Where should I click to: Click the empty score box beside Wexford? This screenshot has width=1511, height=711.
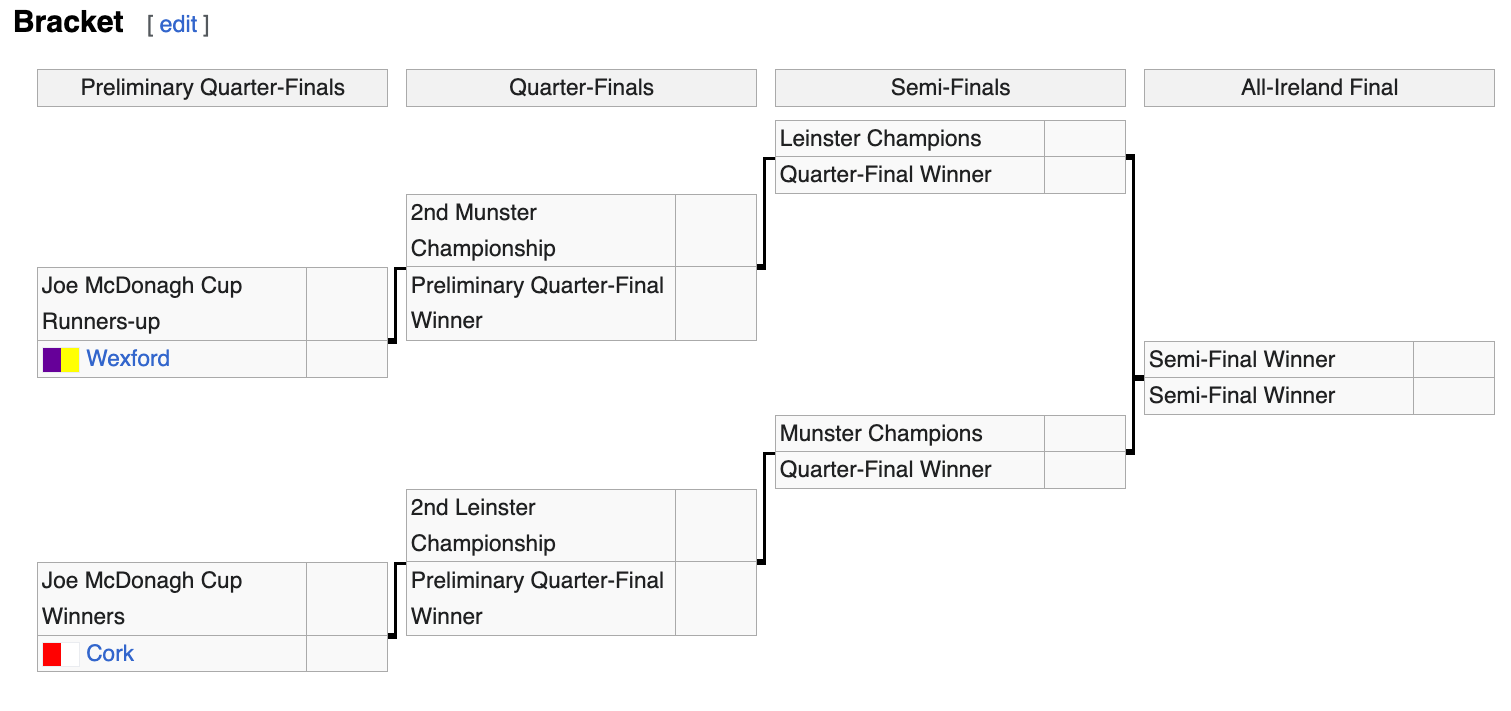click(346, 359)
